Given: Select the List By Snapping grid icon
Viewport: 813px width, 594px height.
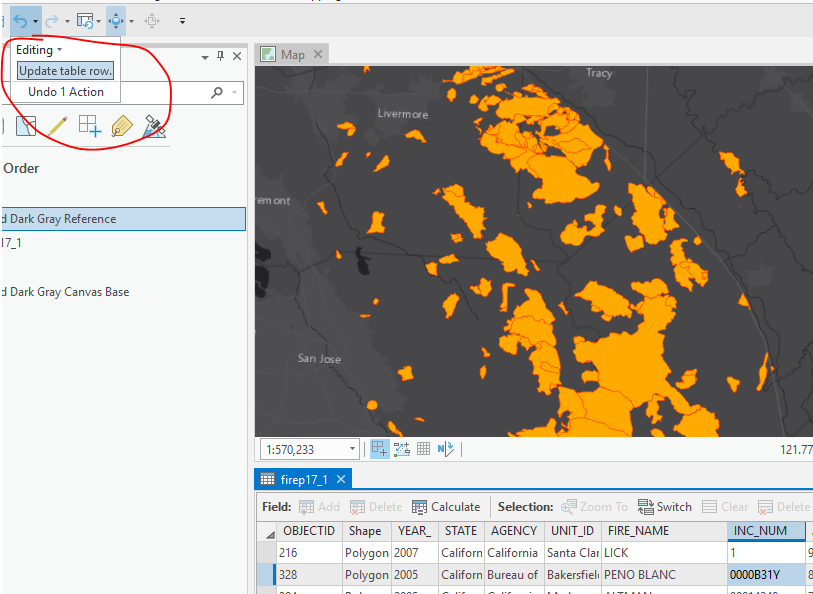Looking at the screenshot, I should click(x=90, y=125).
